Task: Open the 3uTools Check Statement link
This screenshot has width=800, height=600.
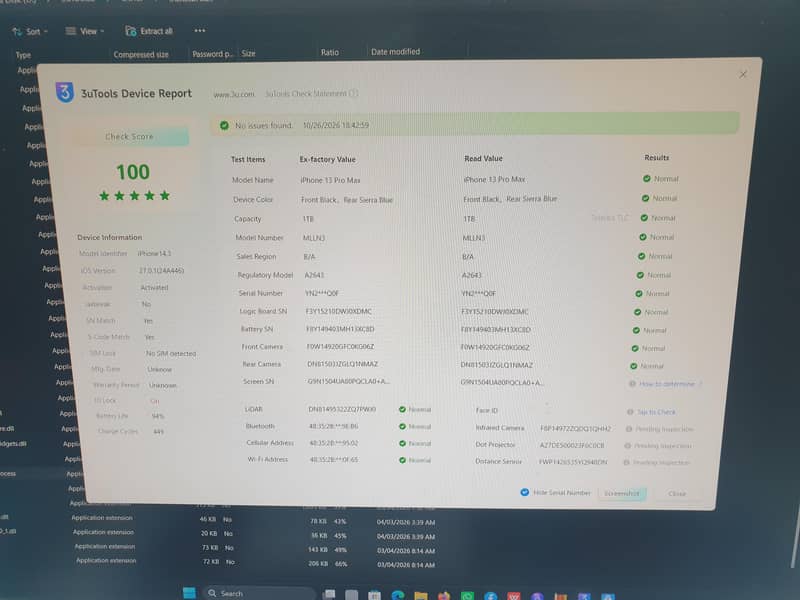Action: [306, 94]
